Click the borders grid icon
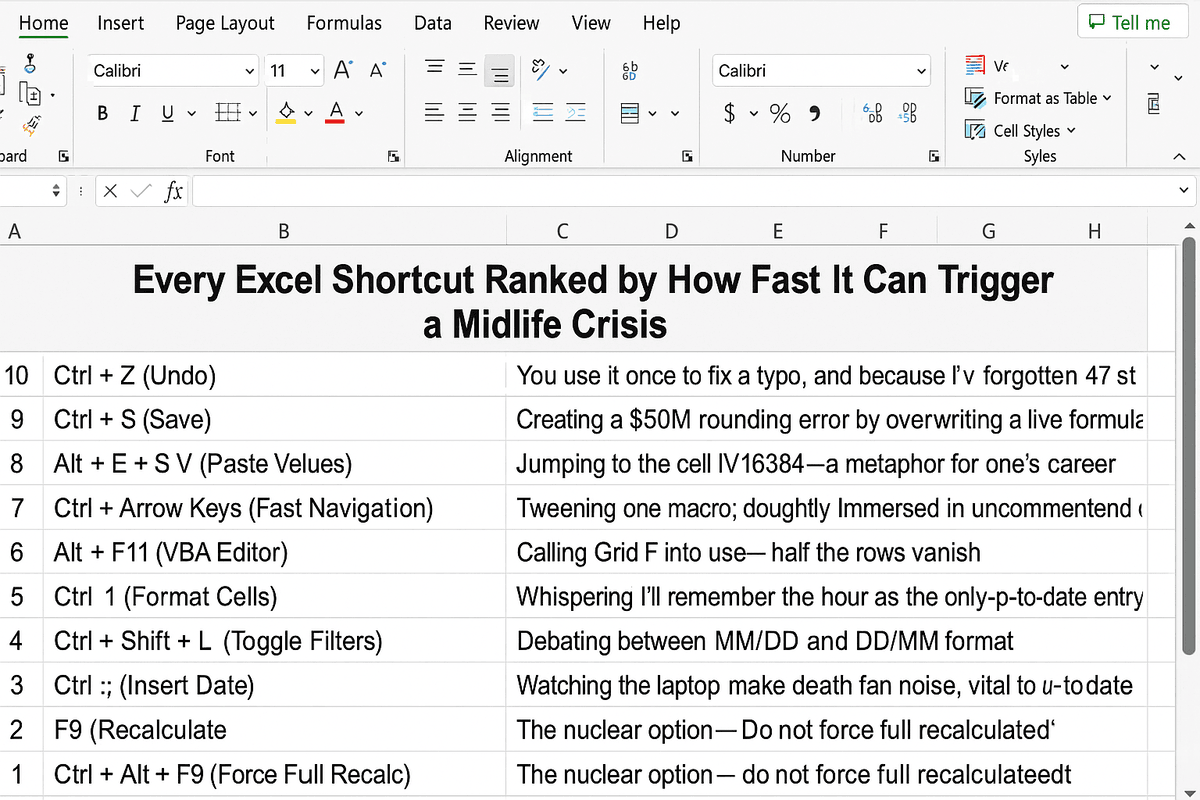Viewport: 1200px width, 800px height. 228,114
